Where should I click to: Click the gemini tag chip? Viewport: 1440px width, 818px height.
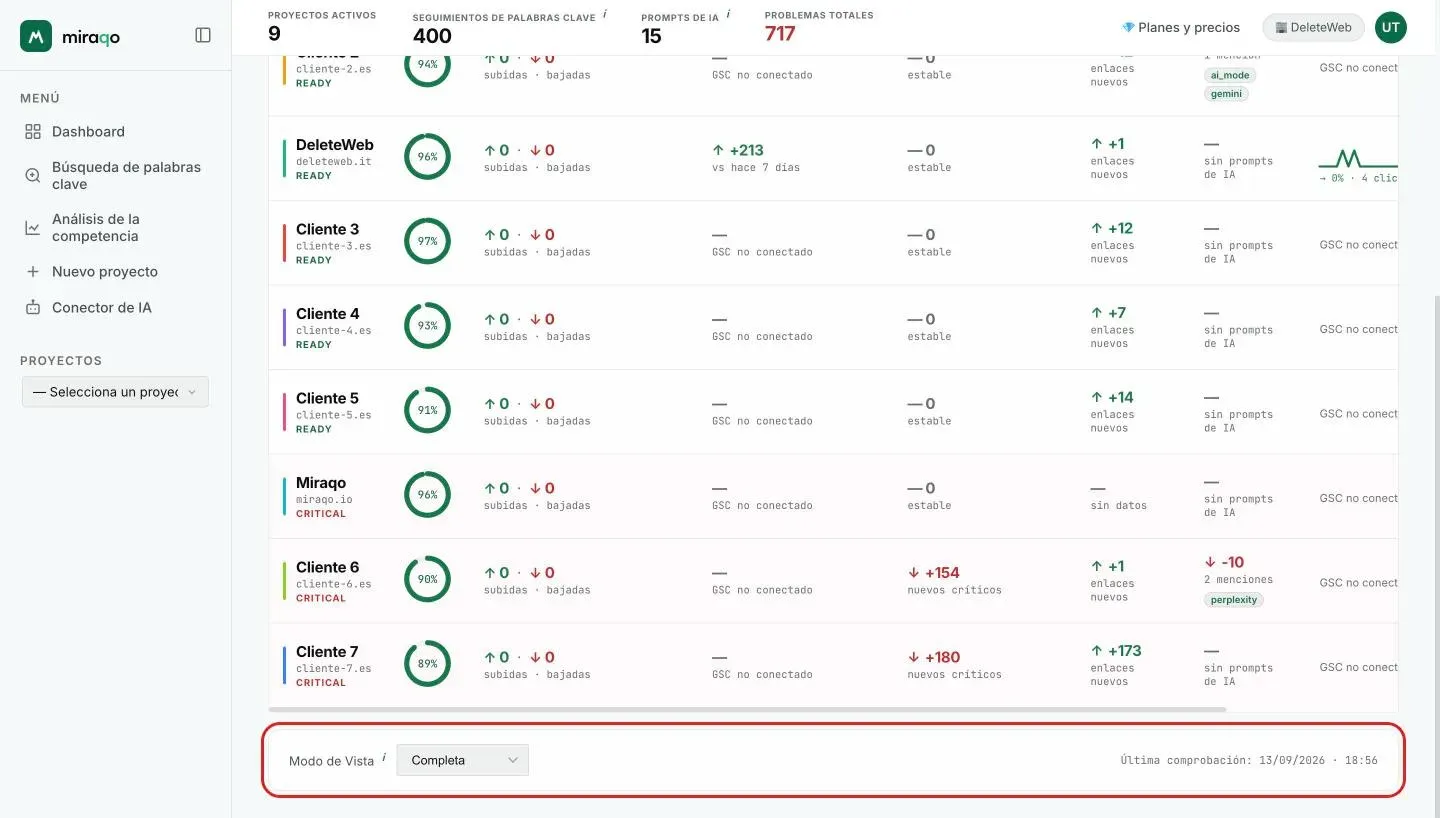coord(1226,94)
